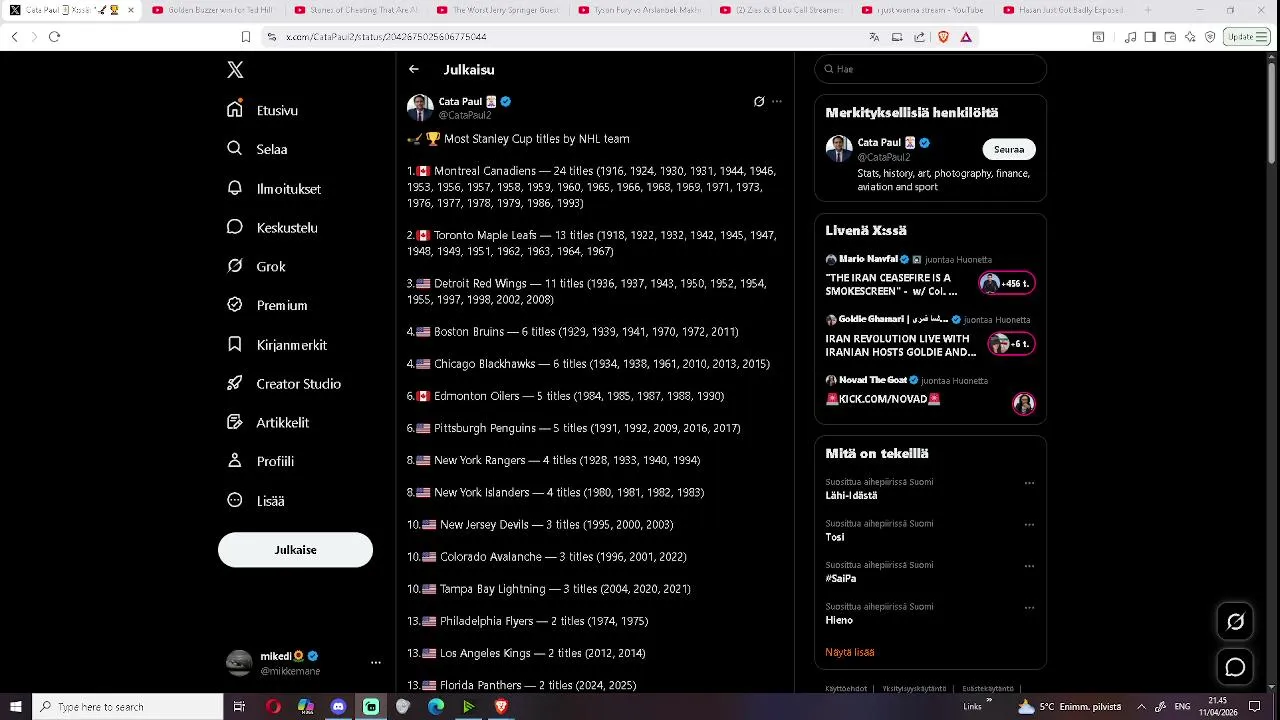Click the Julkaise post button

click(295, 550)
